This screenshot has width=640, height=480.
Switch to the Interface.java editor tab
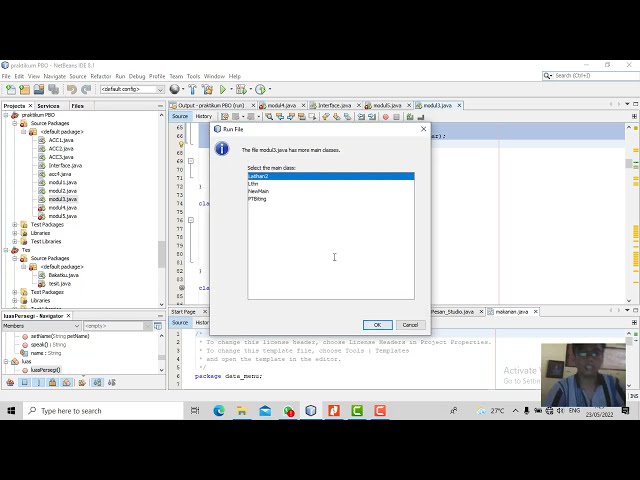(x=334, y=105)
